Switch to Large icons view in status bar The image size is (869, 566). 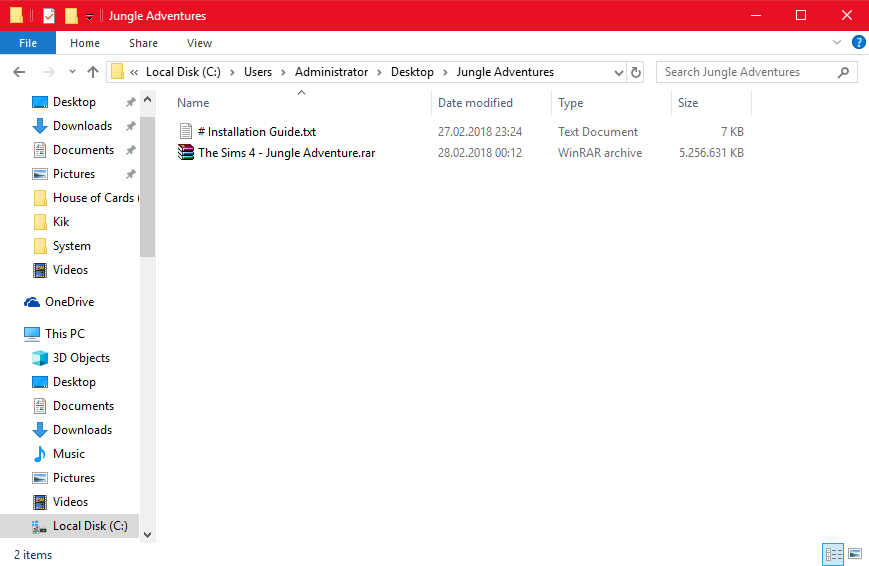(x=855, y=554)
